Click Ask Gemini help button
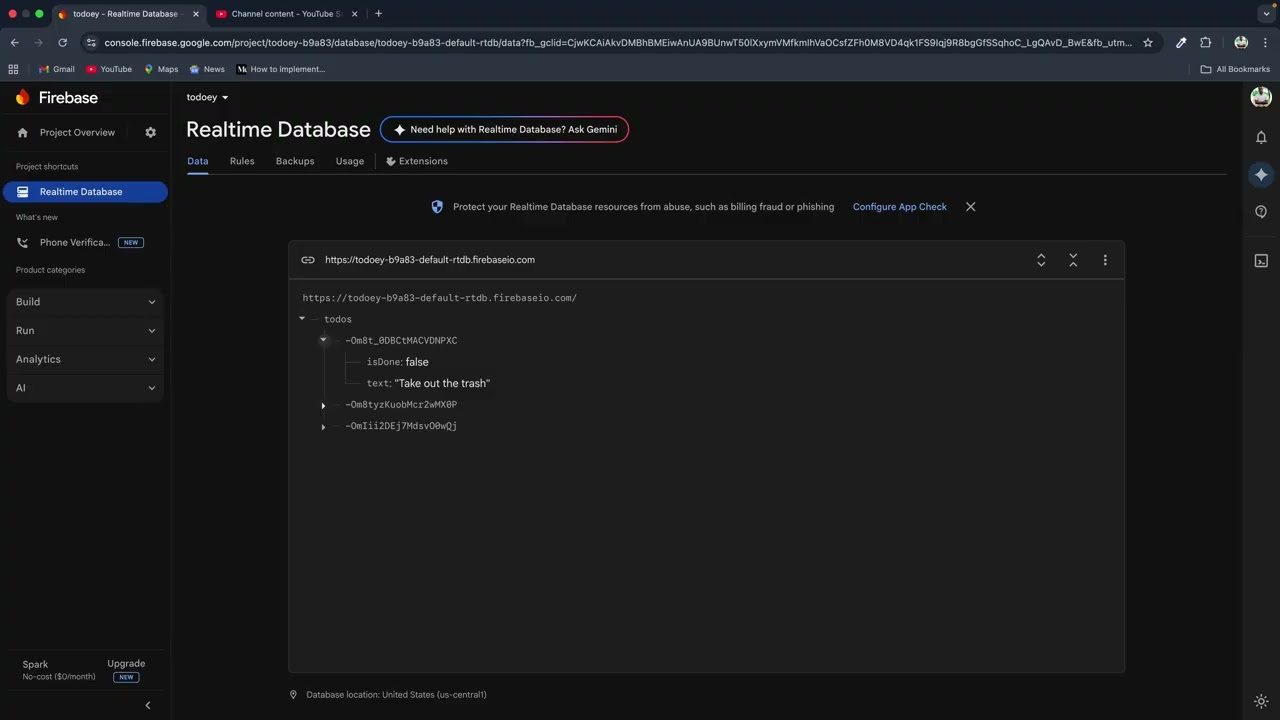1280x720 pixels. (x=504, y=130)
